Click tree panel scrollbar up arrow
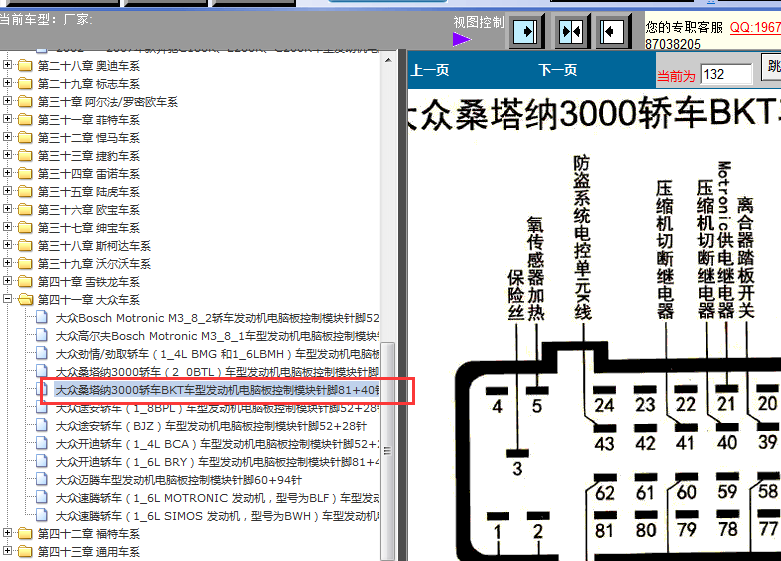This screenshot has width=781, height=561. pyautogui.click(x=388, y=60)
